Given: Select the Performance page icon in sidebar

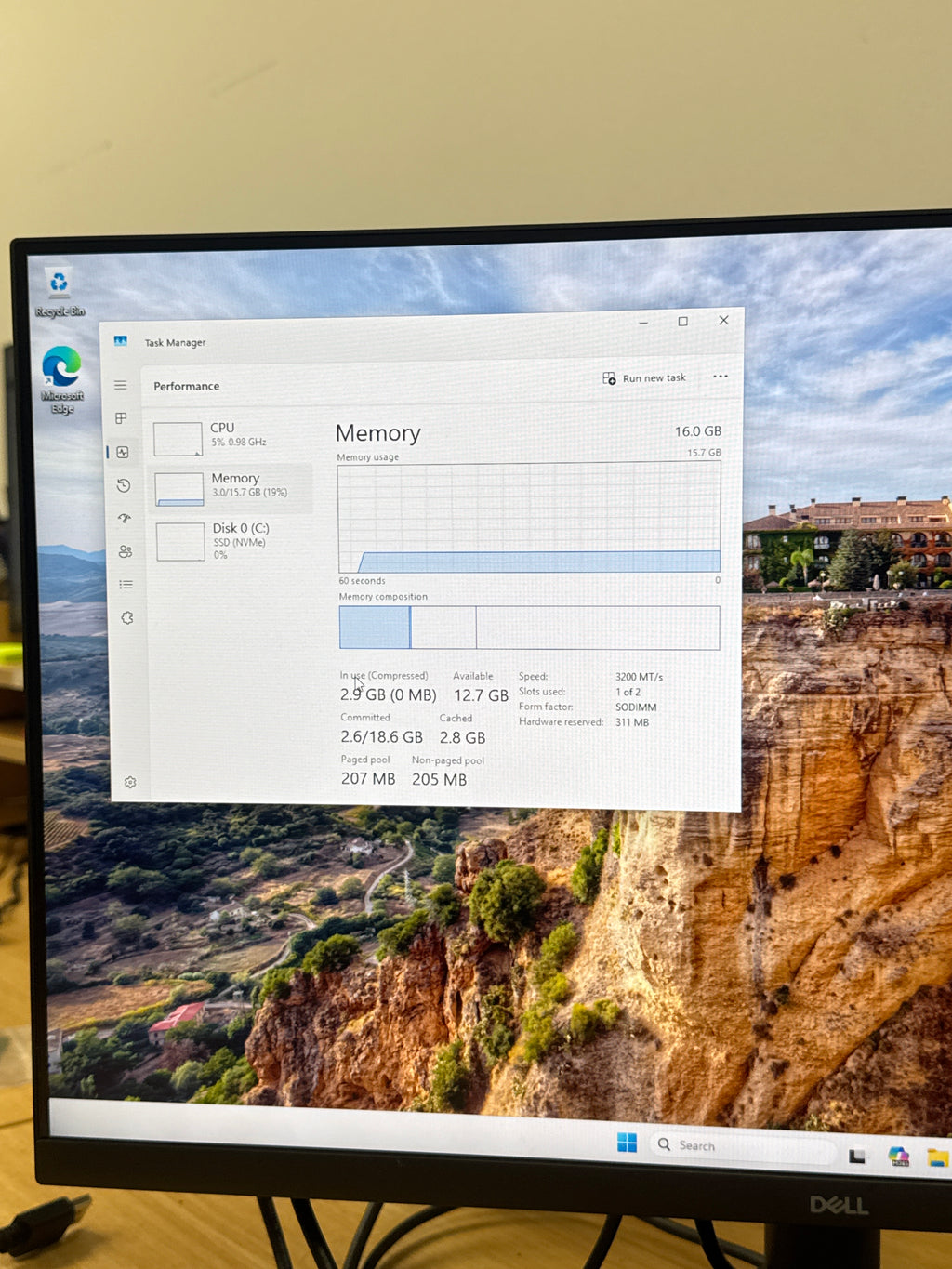Looking at the screenshot, I should [x=123, y=452].
